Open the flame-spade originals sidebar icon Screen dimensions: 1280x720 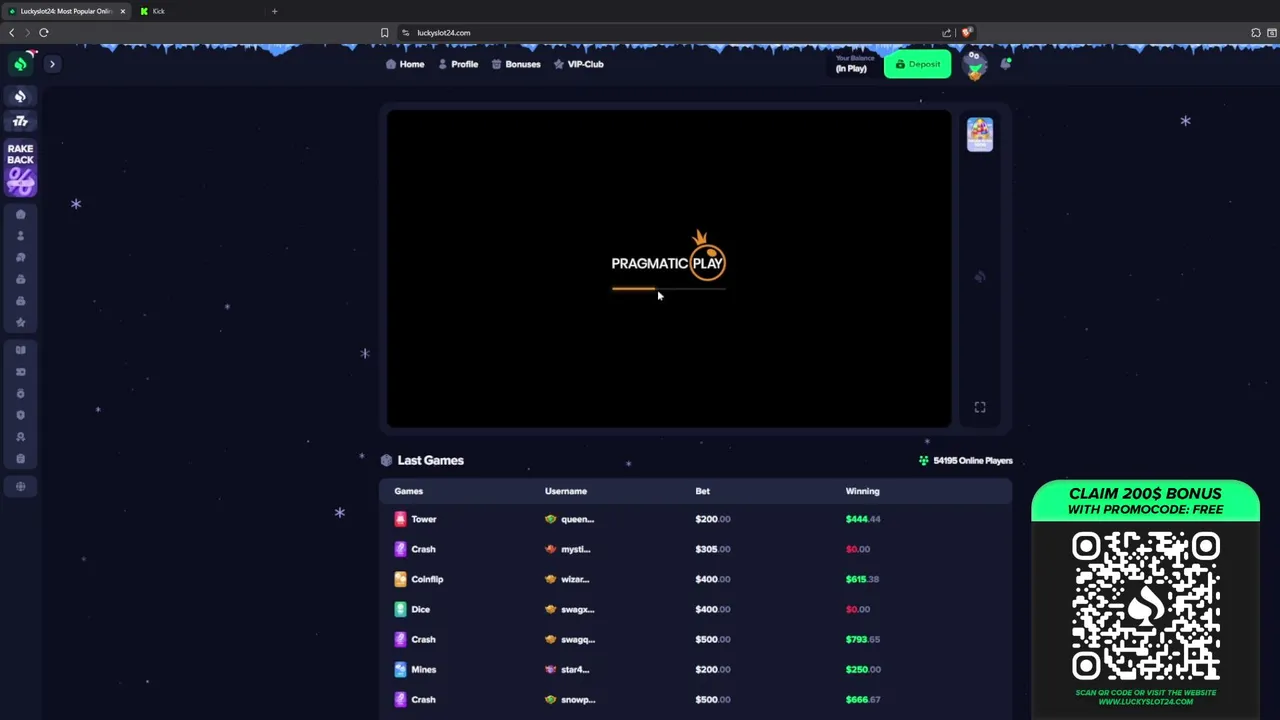click(20, 96)
